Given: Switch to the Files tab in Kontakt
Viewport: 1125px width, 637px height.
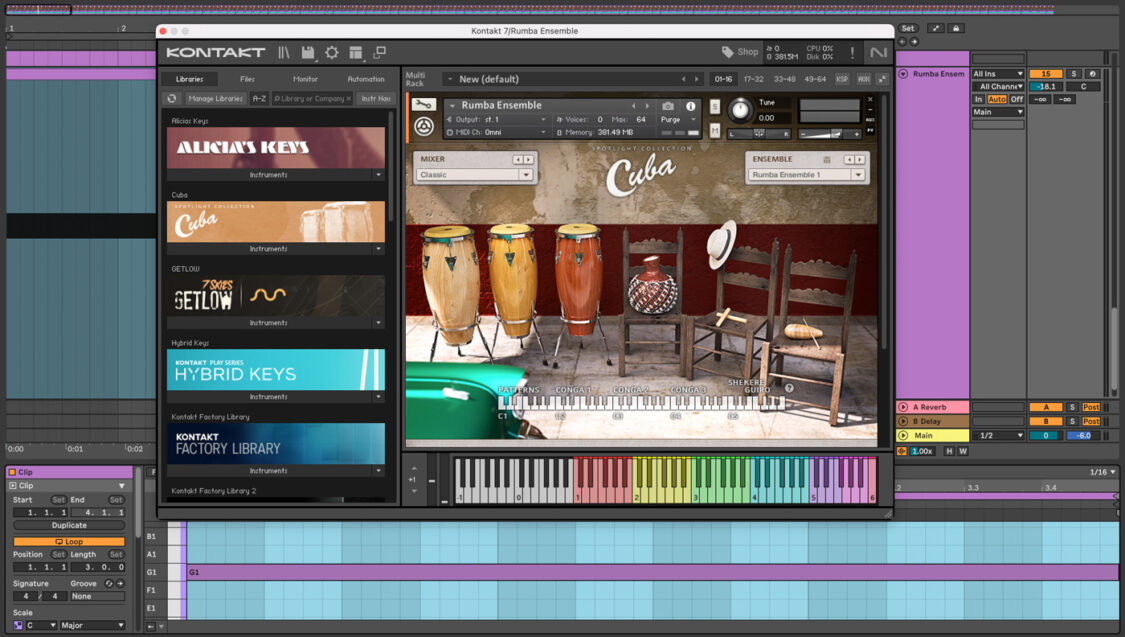Looking at the screenshot, I should point(247,79).
